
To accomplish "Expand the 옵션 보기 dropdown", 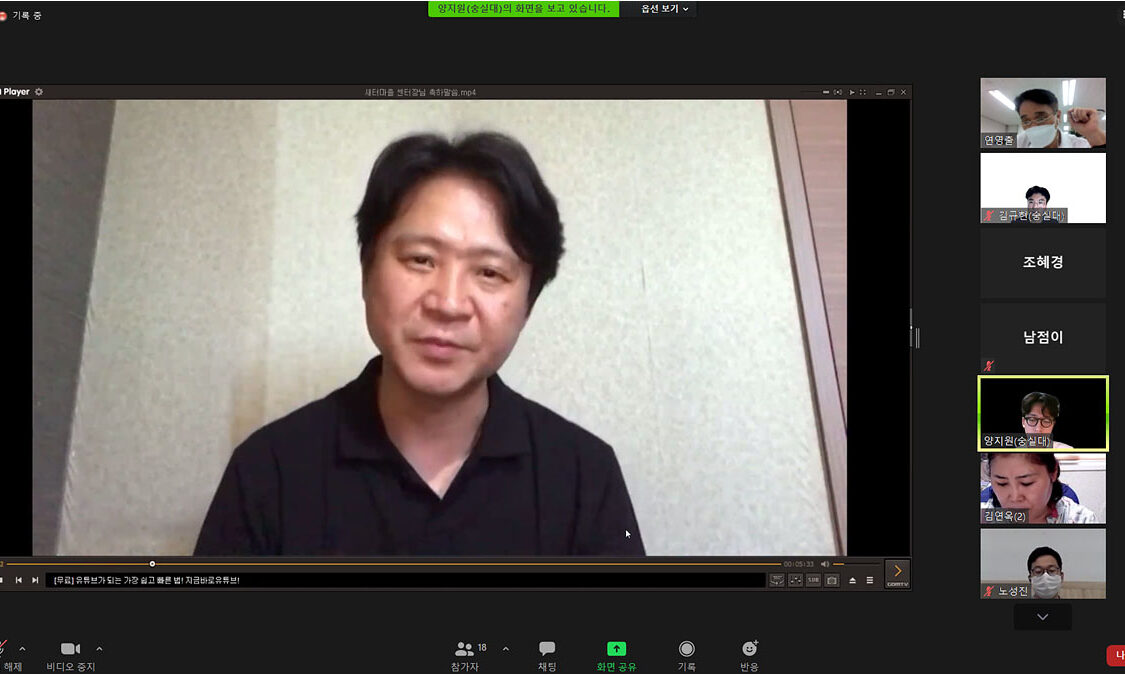I will point(664,9).
